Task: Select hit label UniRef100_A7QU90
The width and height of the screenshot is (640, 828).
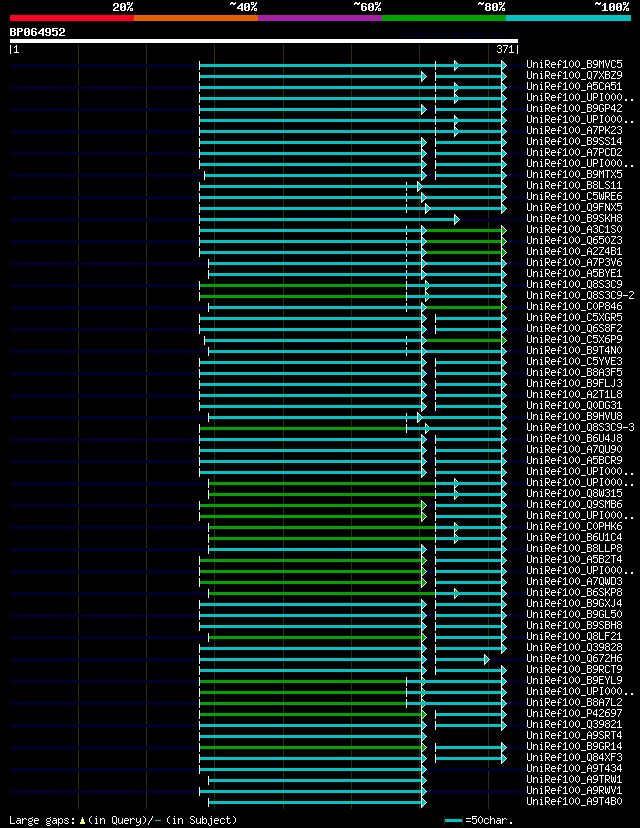Action: coord(575,449)
